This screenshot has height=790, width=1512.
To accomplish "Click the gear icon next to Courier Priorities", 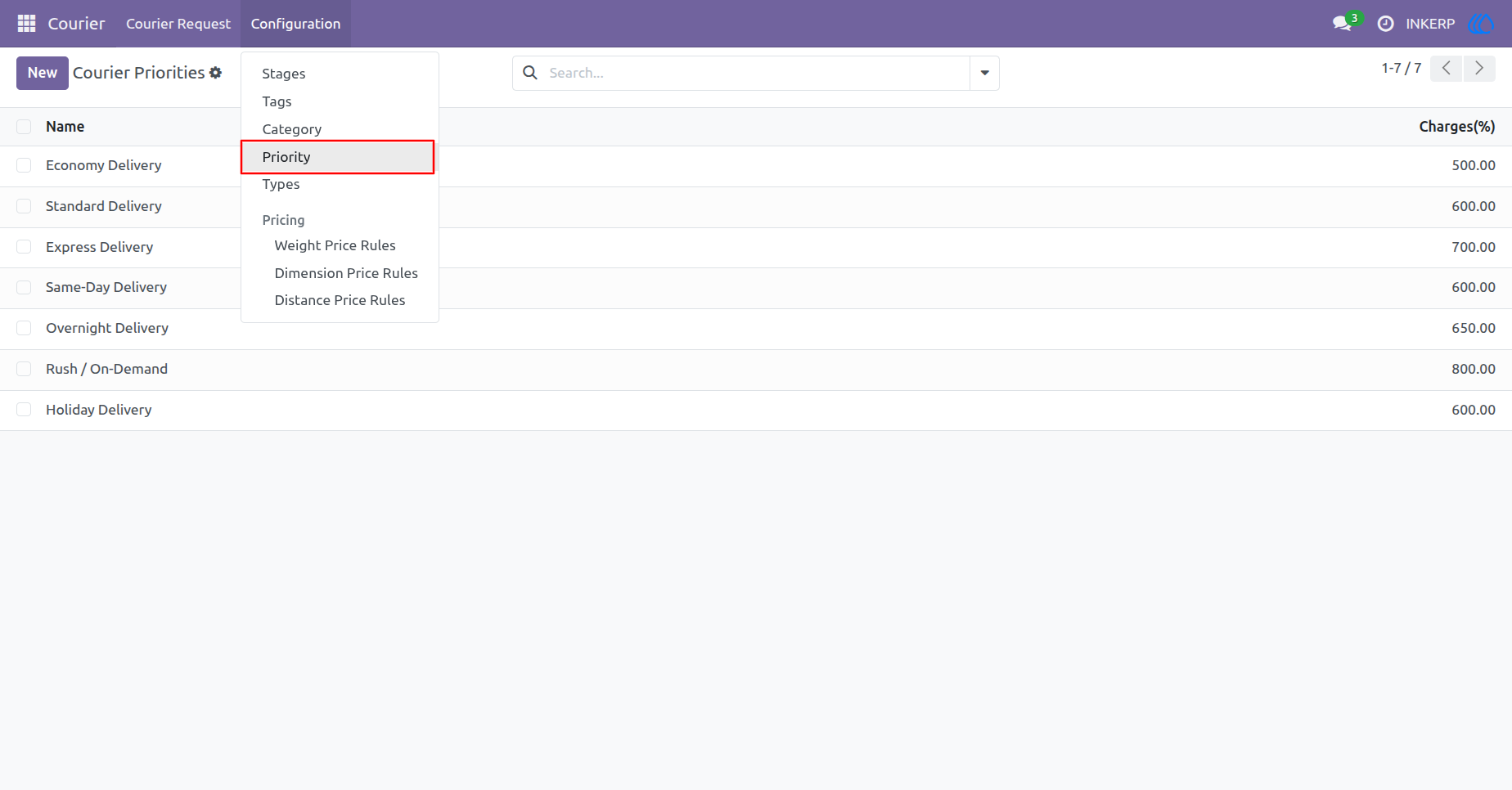I will click(x=216, y=73).
